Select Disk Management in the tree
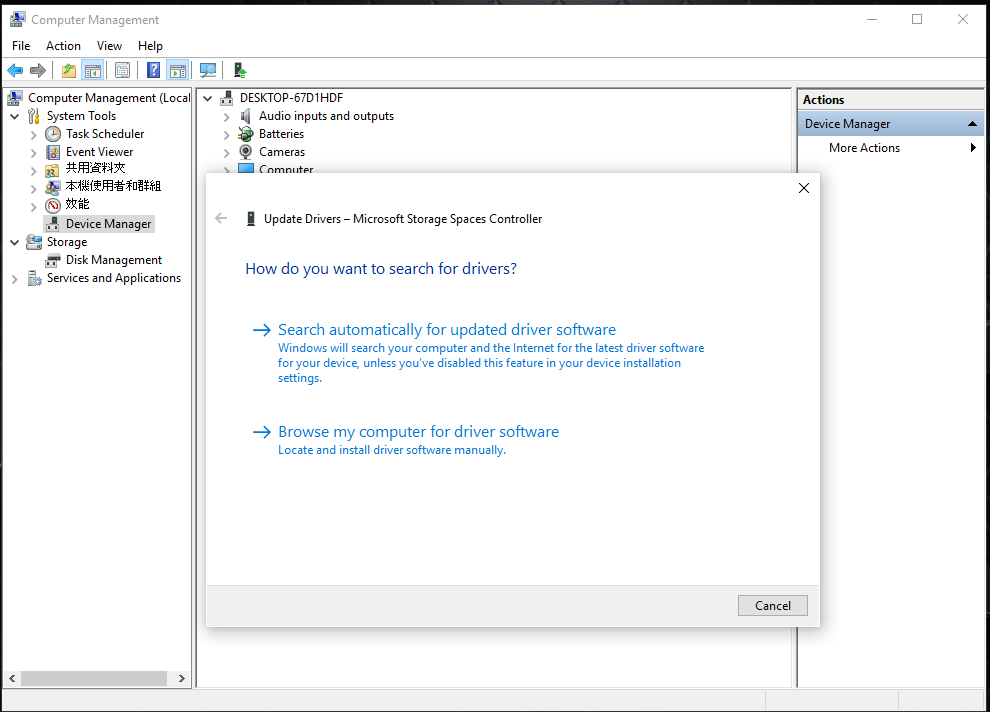This screenshot has width=990, height=712. click(113, 260)
